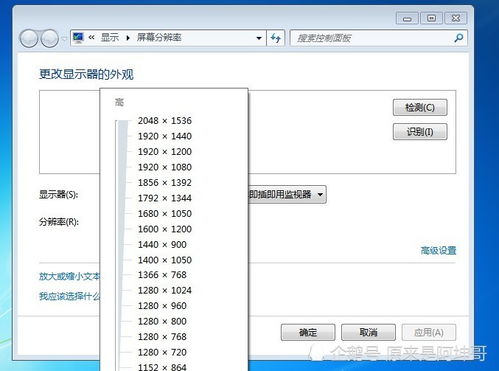Viewport: 499px width, 371px height.
Task: Select resolution 1366 × 768
Action: [162, 275]
